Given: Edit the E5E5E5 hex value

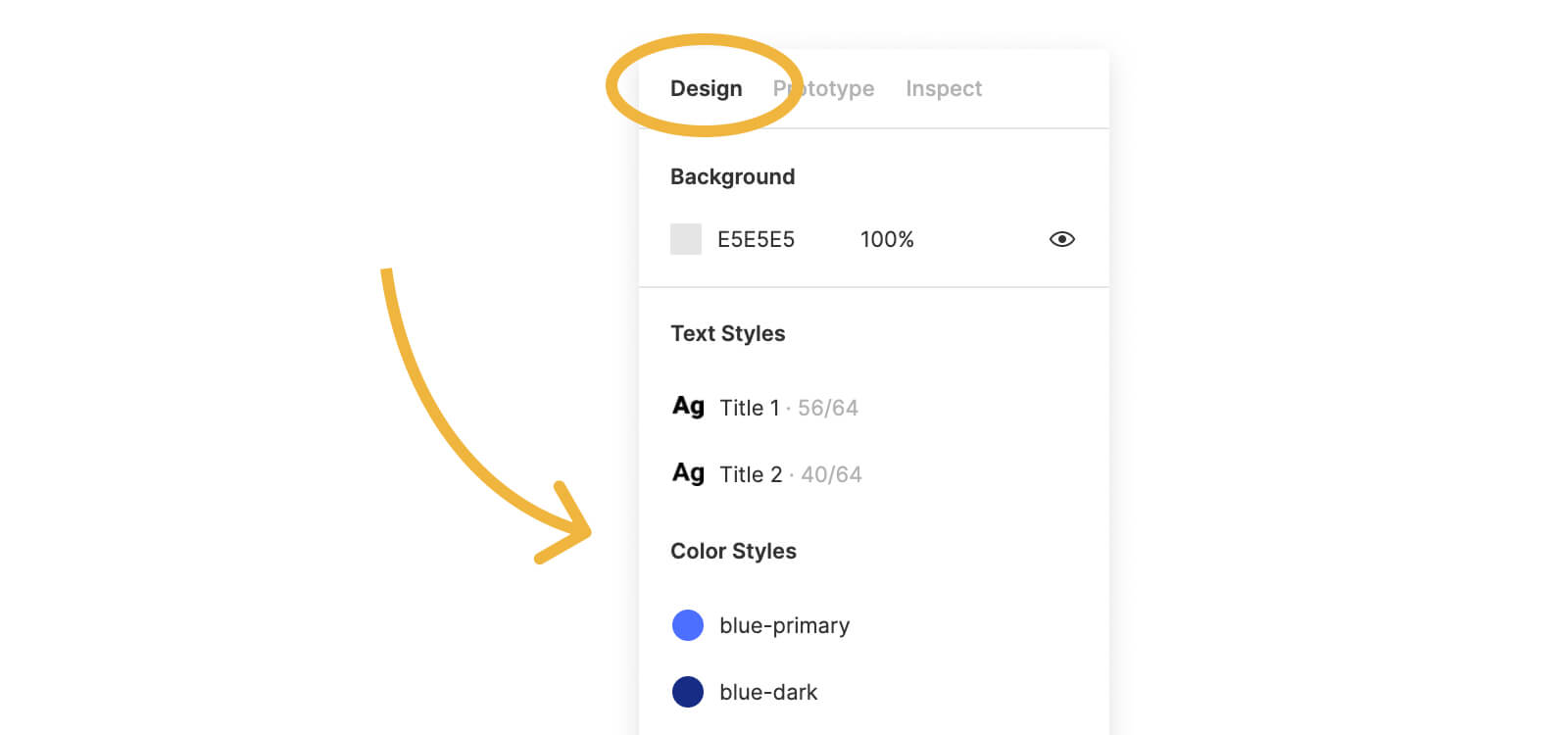Looking at the screenshot, I should point(756,239).
